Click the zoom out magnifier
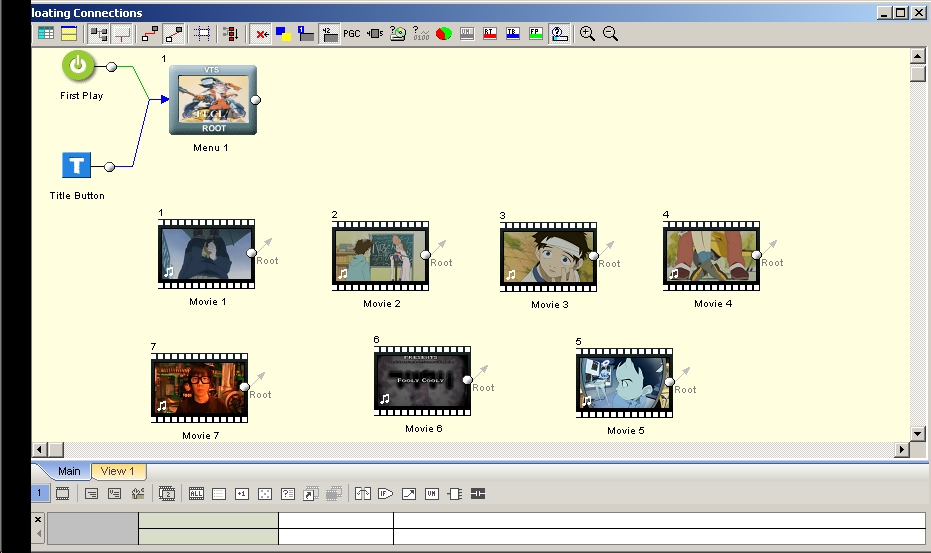This screenshot has width=931, height=553. [610, 34]
